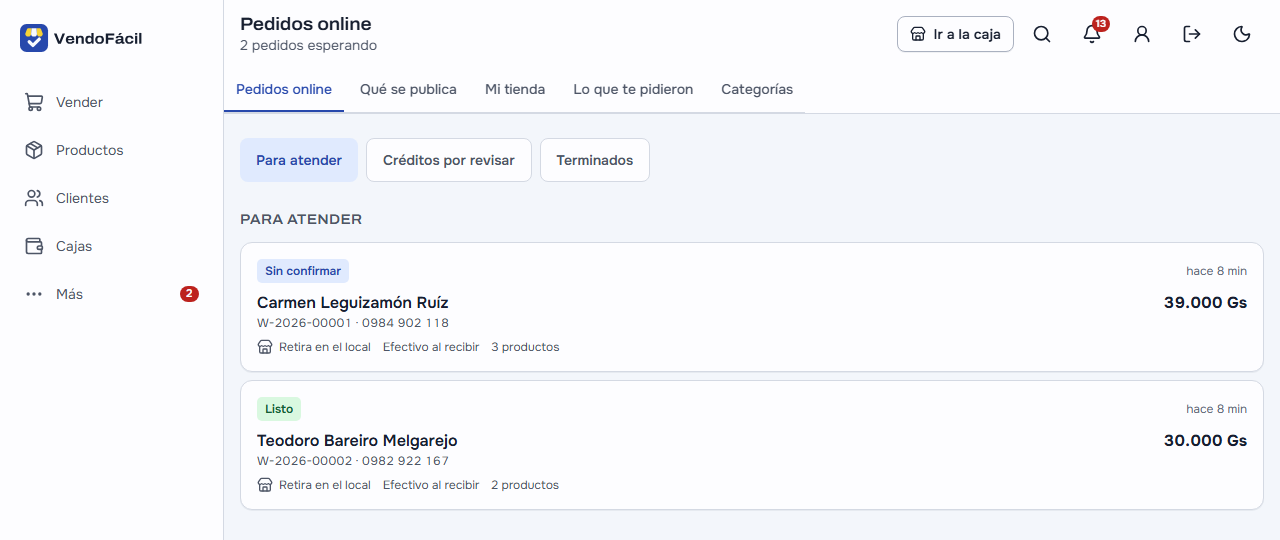This screenshot has width=1280, height=540.
Task: Switch to the Pedidos online tab
Action: [x=284, y=89]
